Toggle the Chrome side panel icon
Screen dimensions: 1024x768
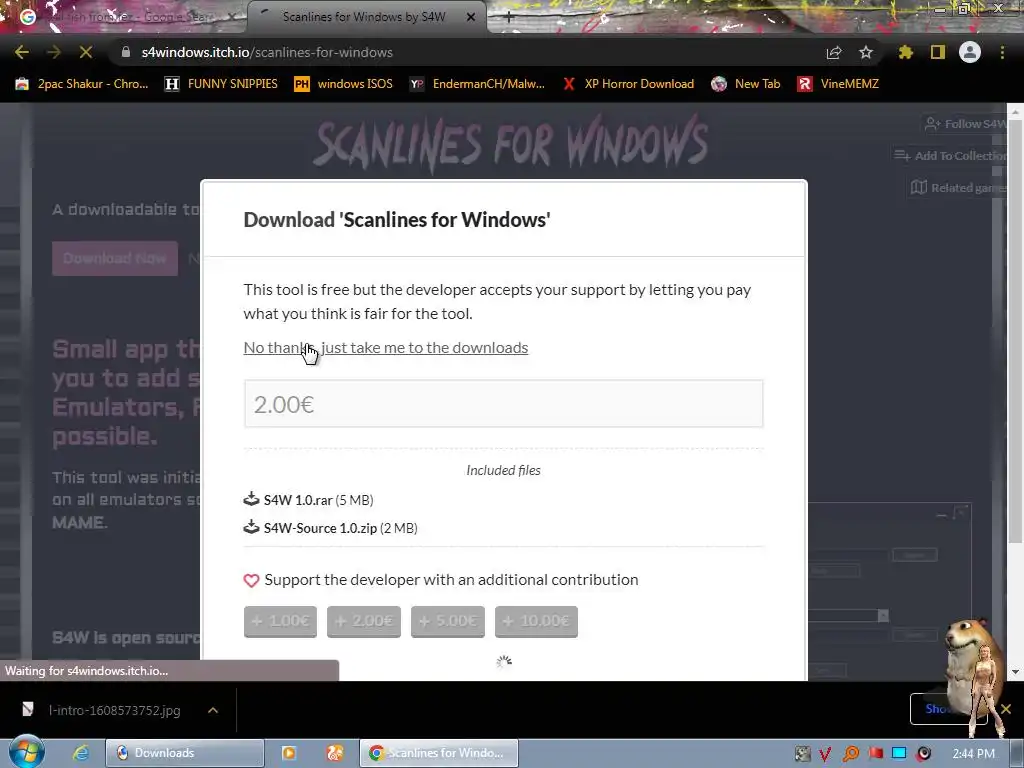[x=938, y=52]
